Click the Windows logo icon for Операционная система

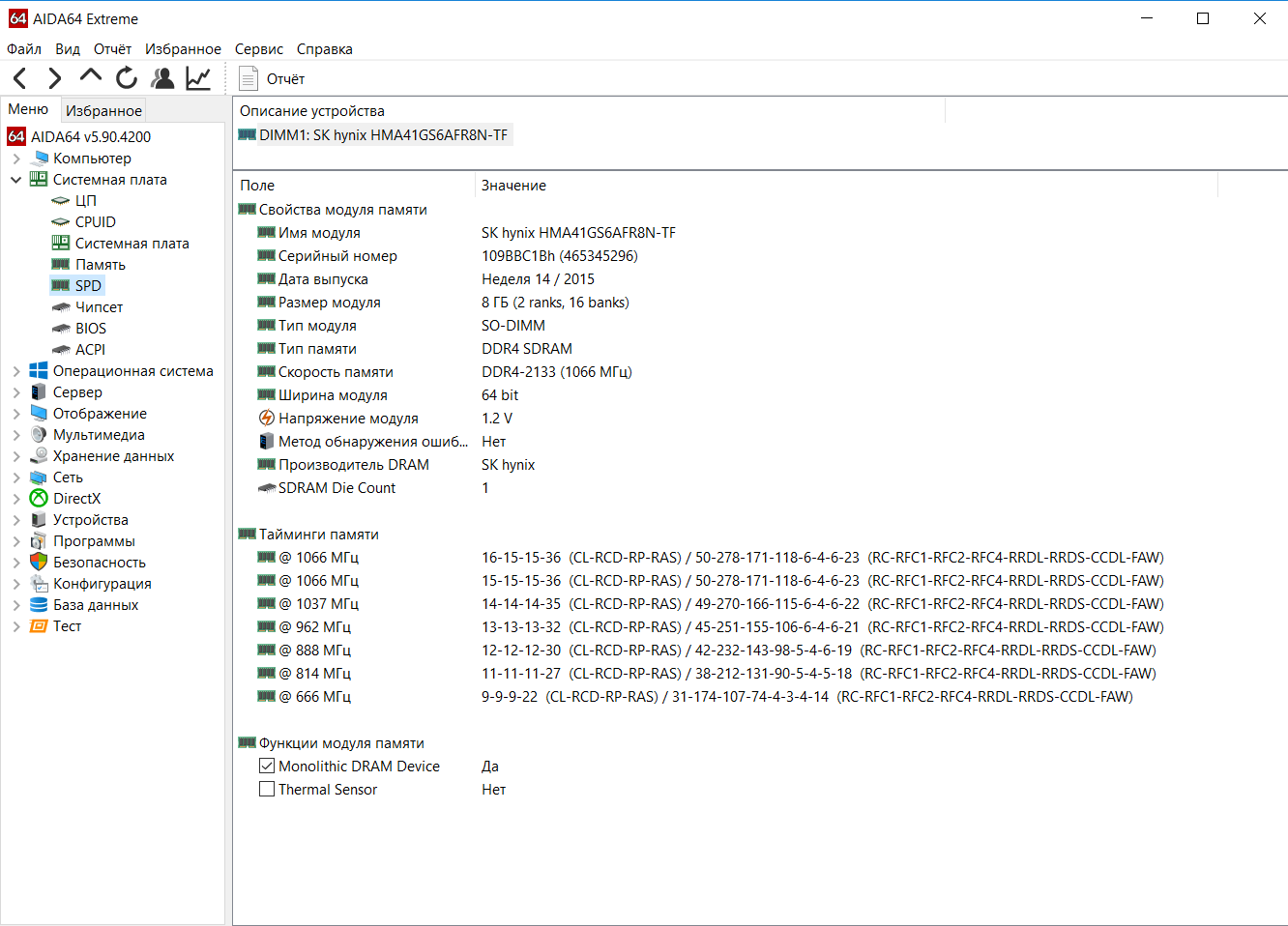(x=39, y=371)
